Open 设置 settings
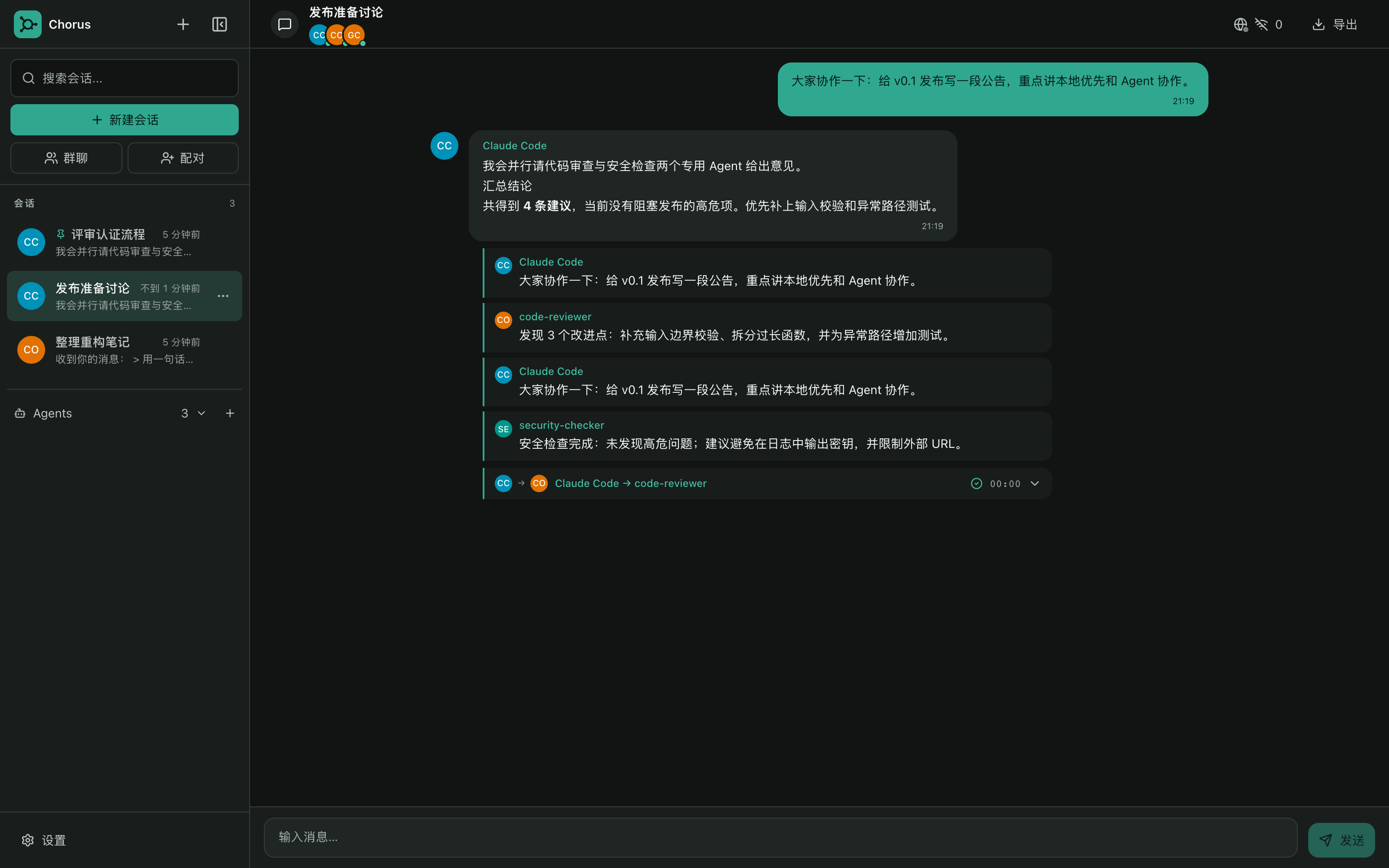This screenshot has width=1389, height=868. [44, 841]
